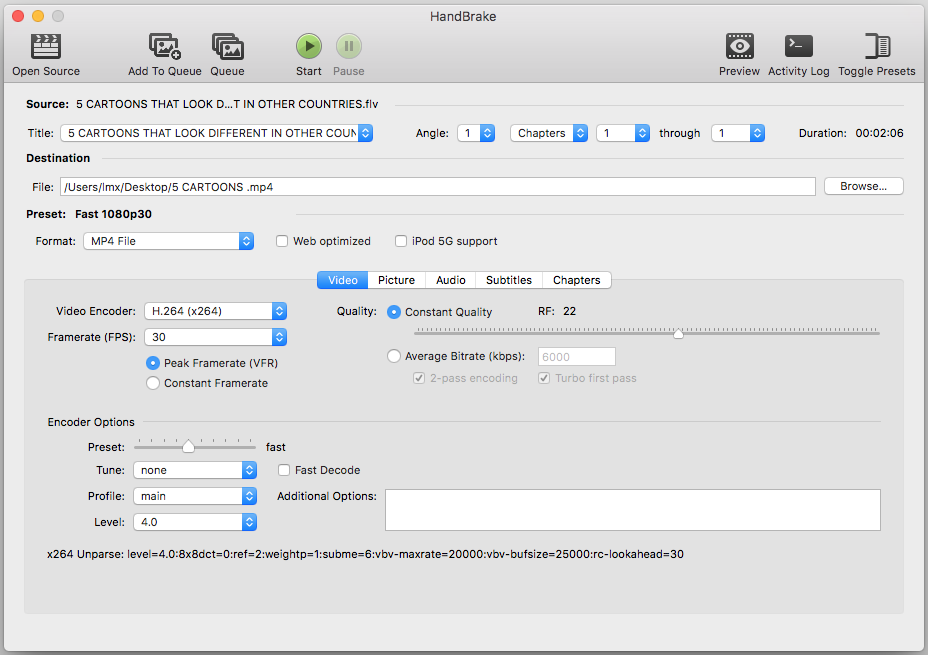The height and width of the screenshot is (655, 928).
Task: Open the Preview eye icon
Action: (740, 46)
